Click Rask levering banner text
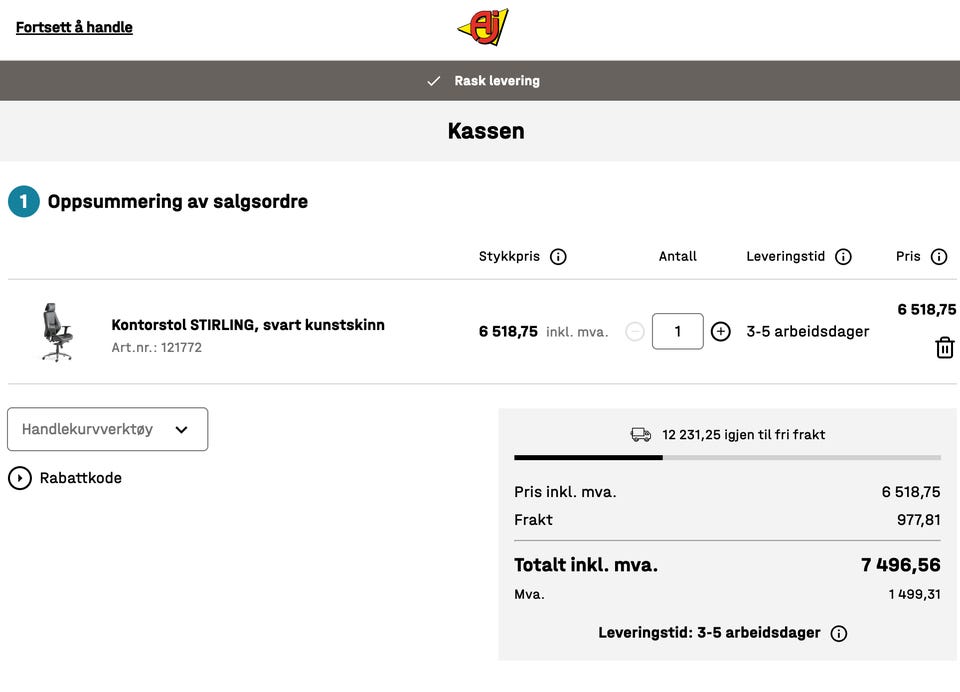Image resolution: width=960 pixels, height=692 pixels. pos(497,81)
